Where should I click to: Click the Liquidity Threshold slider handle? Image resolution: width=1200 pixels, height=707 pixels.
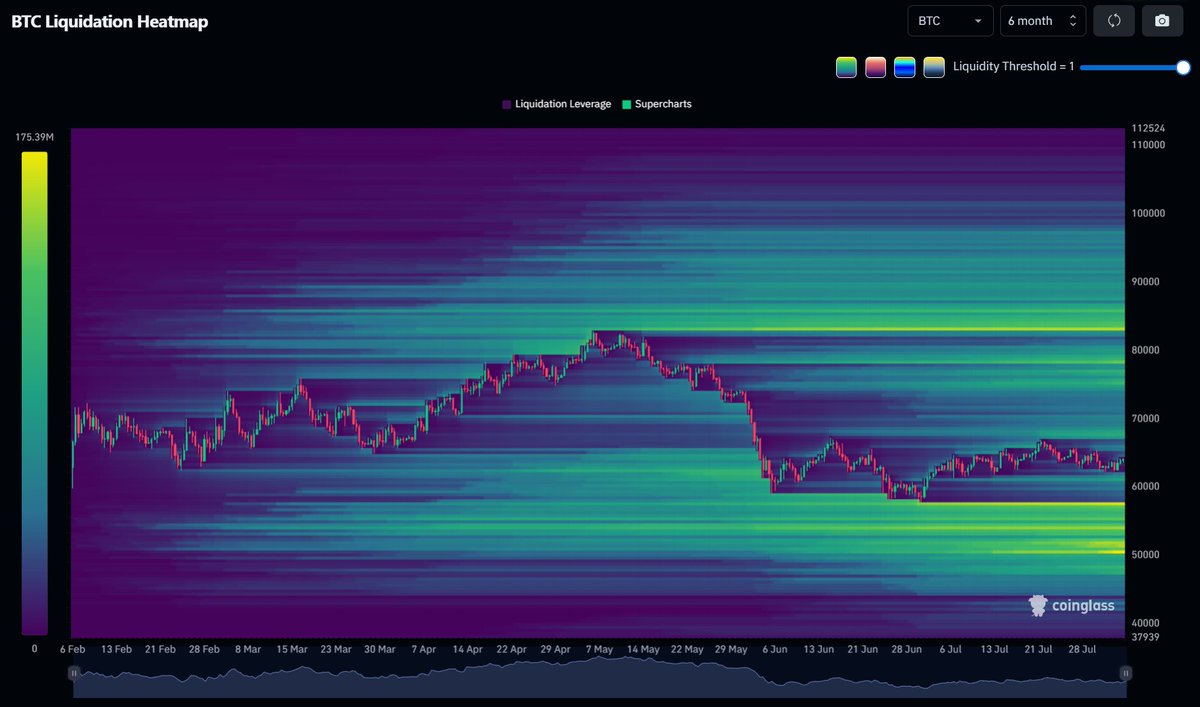(1183, 67)
